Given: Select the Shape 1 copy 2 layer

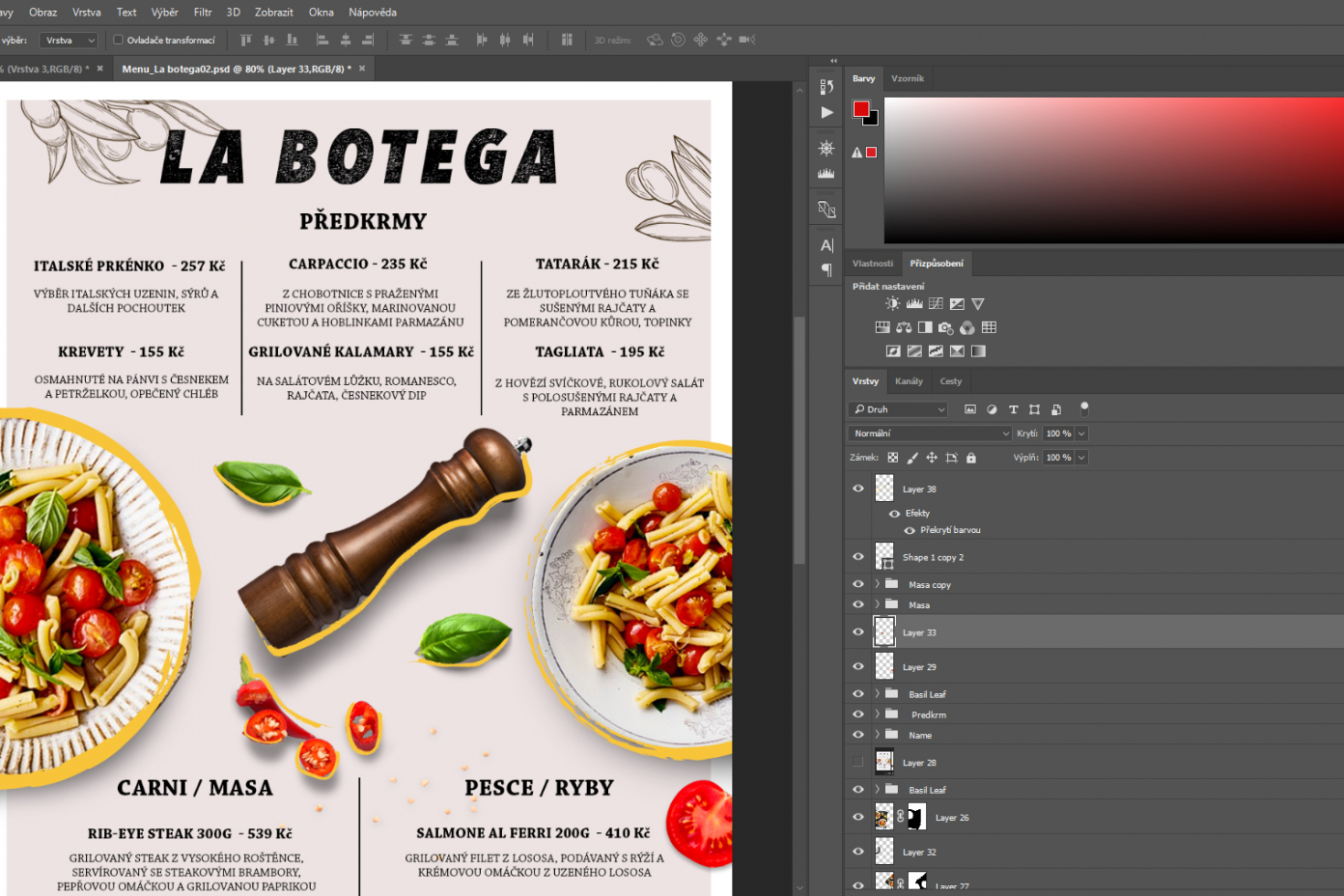Looking at the screenshot, I should coord(933,557).
